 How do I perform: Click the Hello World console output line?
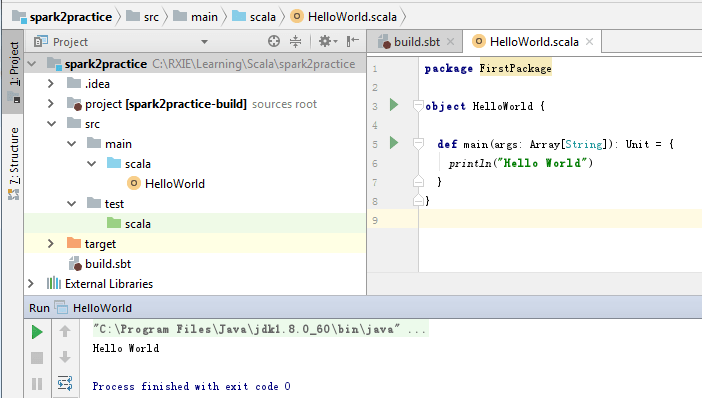126,348
